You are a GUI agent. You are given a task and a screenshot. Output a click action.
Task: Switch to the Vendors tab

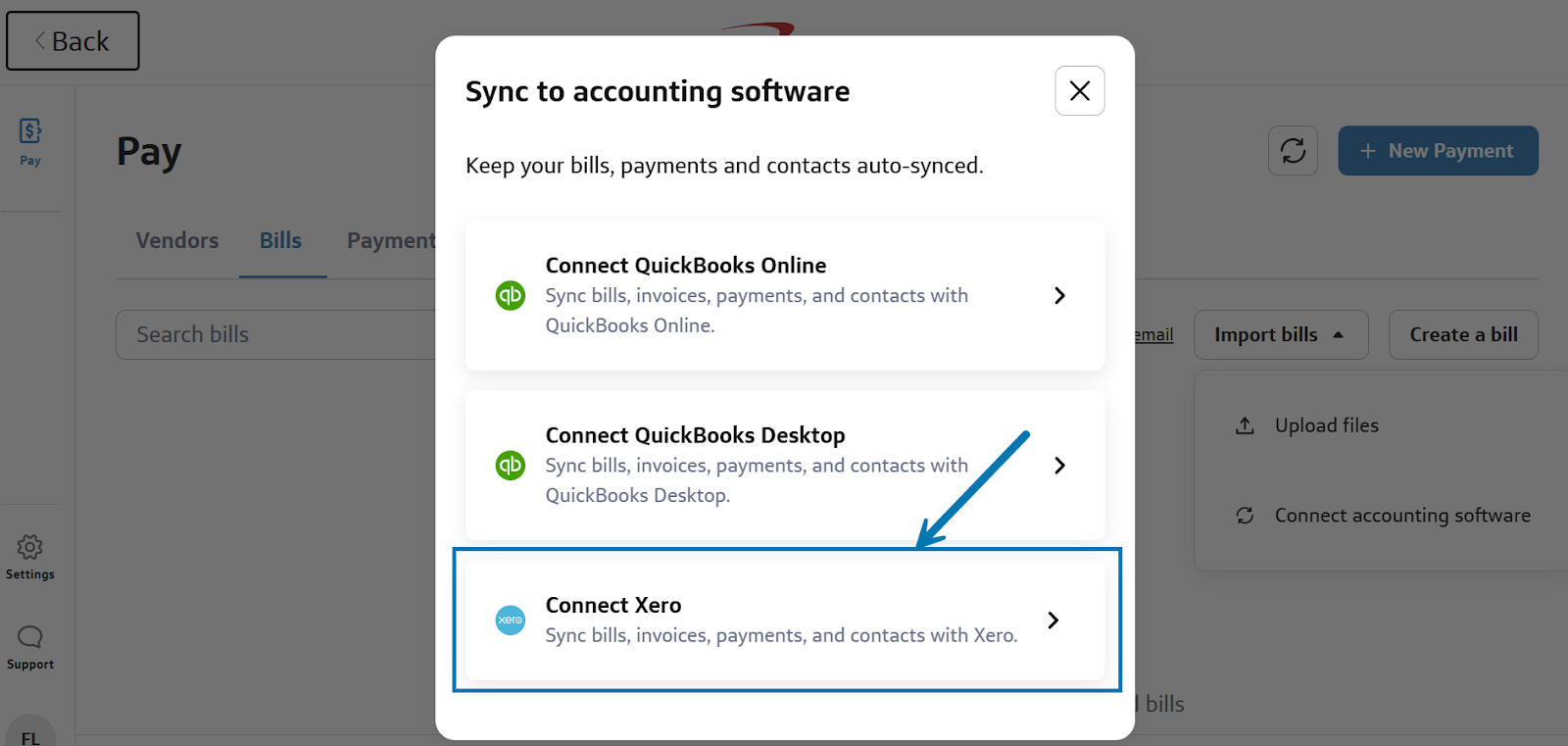tap(177, 241)
